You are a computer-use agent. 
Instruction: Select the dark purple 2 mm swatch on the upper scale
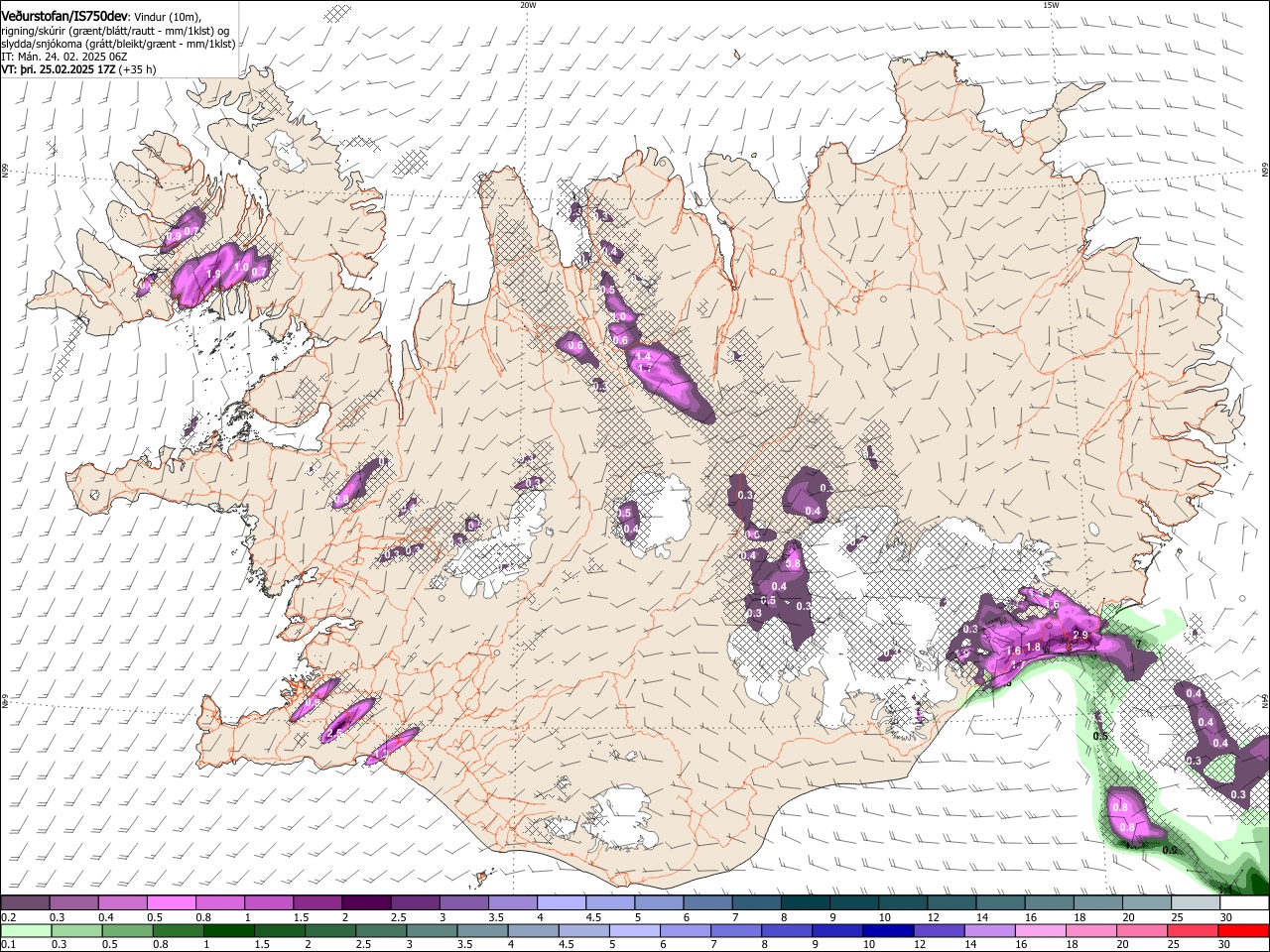[x=365, y=903]
